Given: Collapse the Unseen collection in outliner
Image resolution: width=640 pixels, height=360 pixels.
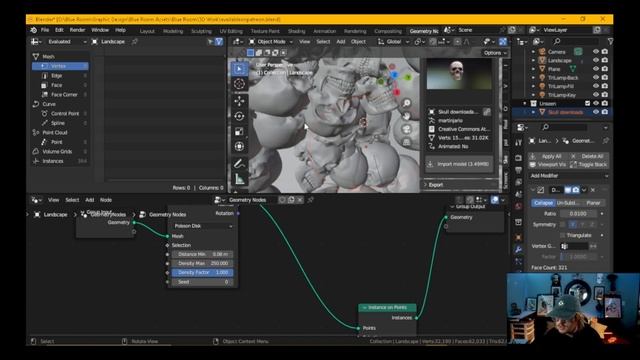Looking at the screenshot, I should (525, 103).
